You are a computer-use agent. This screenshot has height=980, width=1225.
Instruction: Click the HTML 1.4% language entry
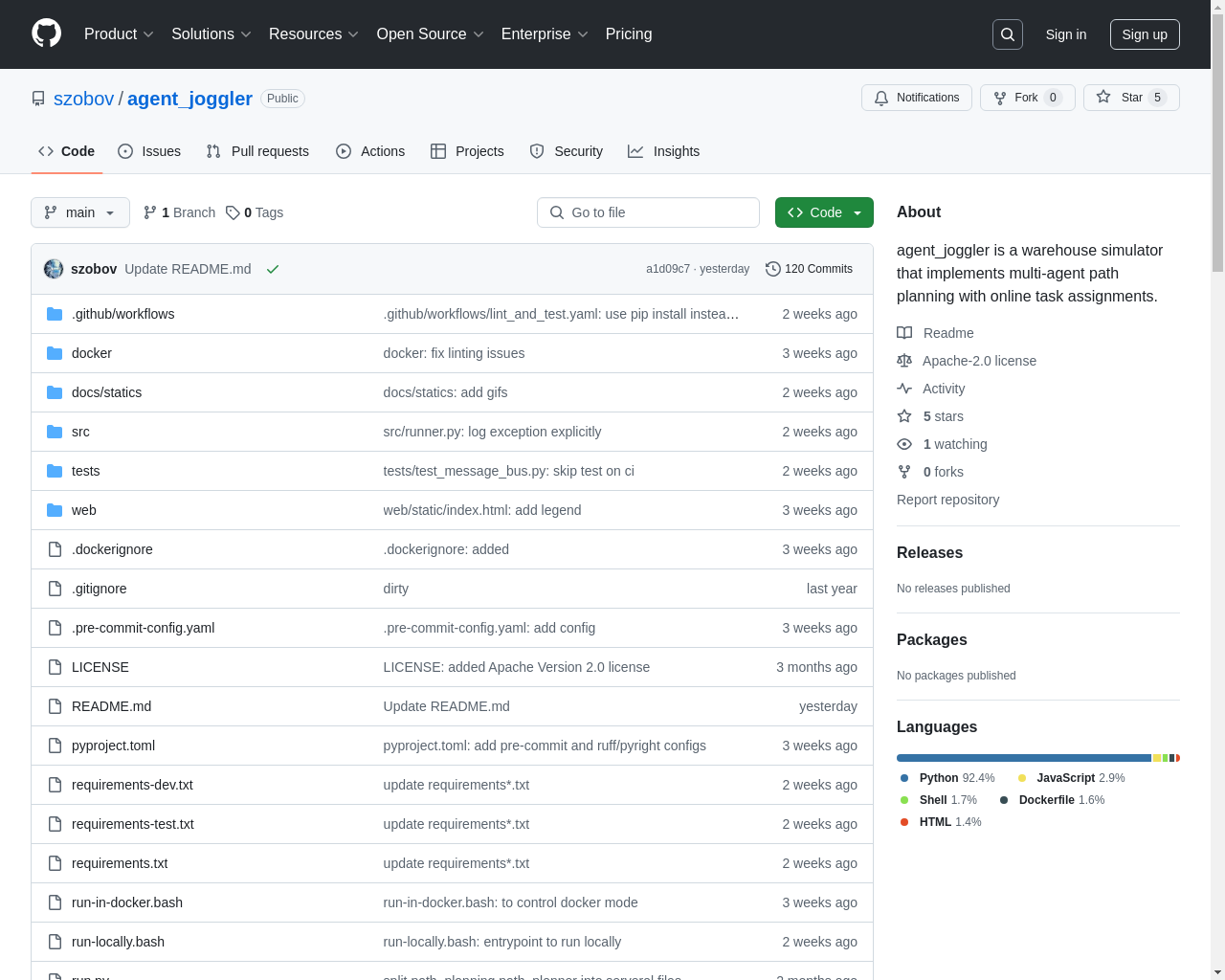(x=941, y=822)
